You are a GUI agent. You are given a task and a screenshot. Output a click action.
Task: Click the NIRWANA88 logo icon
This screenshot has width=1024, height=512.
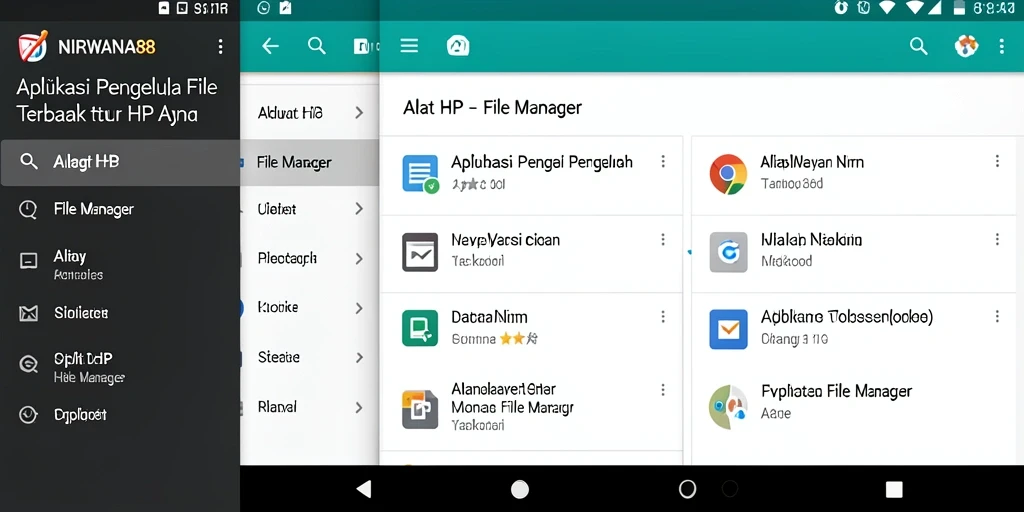[x=32, y=46]
